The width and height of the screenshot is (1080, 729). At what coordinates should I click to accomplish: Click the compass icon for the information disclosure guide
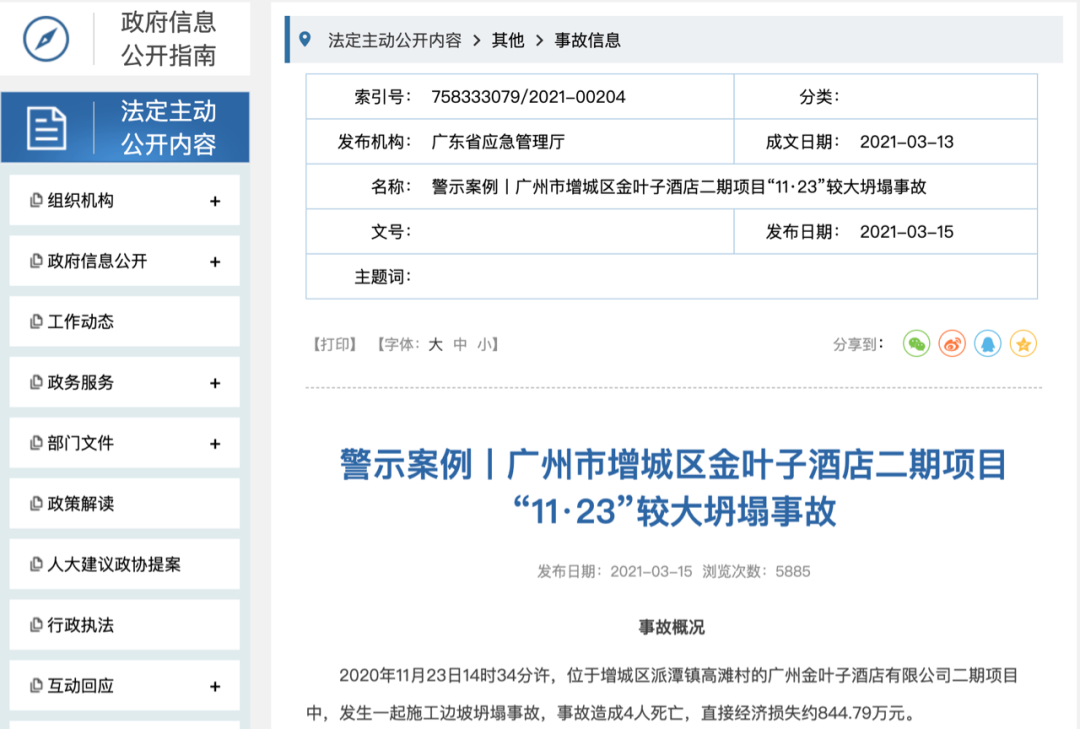46,39
